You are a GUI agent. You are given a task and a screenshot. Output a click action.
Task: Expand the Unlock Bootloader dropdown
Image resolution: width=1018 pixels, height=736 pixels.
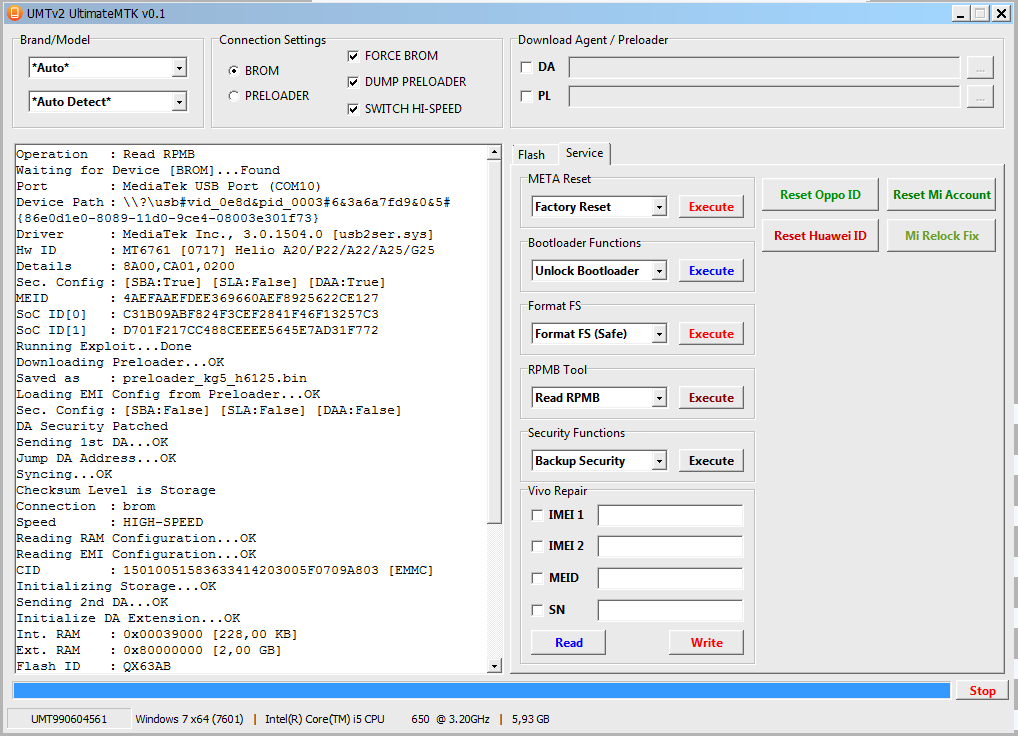pos(659,271)
